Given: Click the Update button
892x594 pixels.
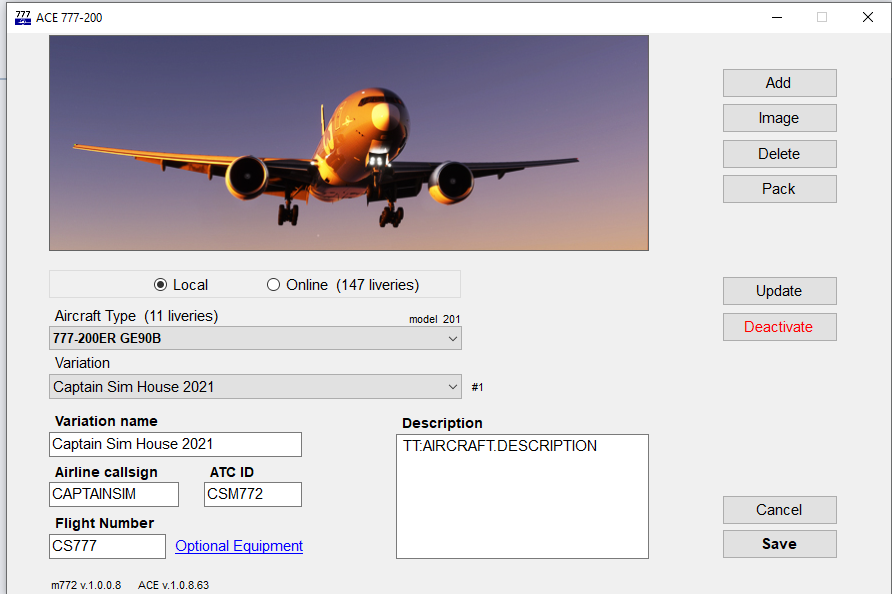Looking at the screenshot, I should [779, 291].
